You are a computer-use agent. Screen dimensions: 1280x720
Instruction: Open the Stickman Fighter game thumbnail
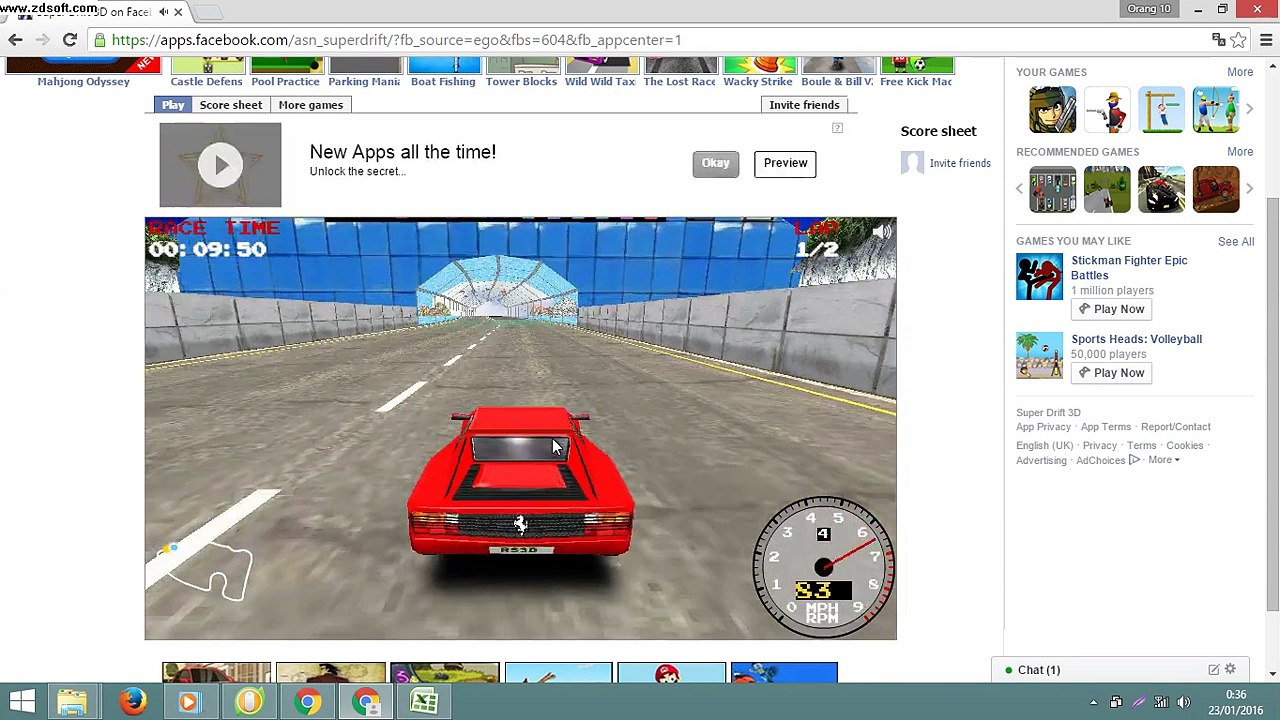(1039, 277)
